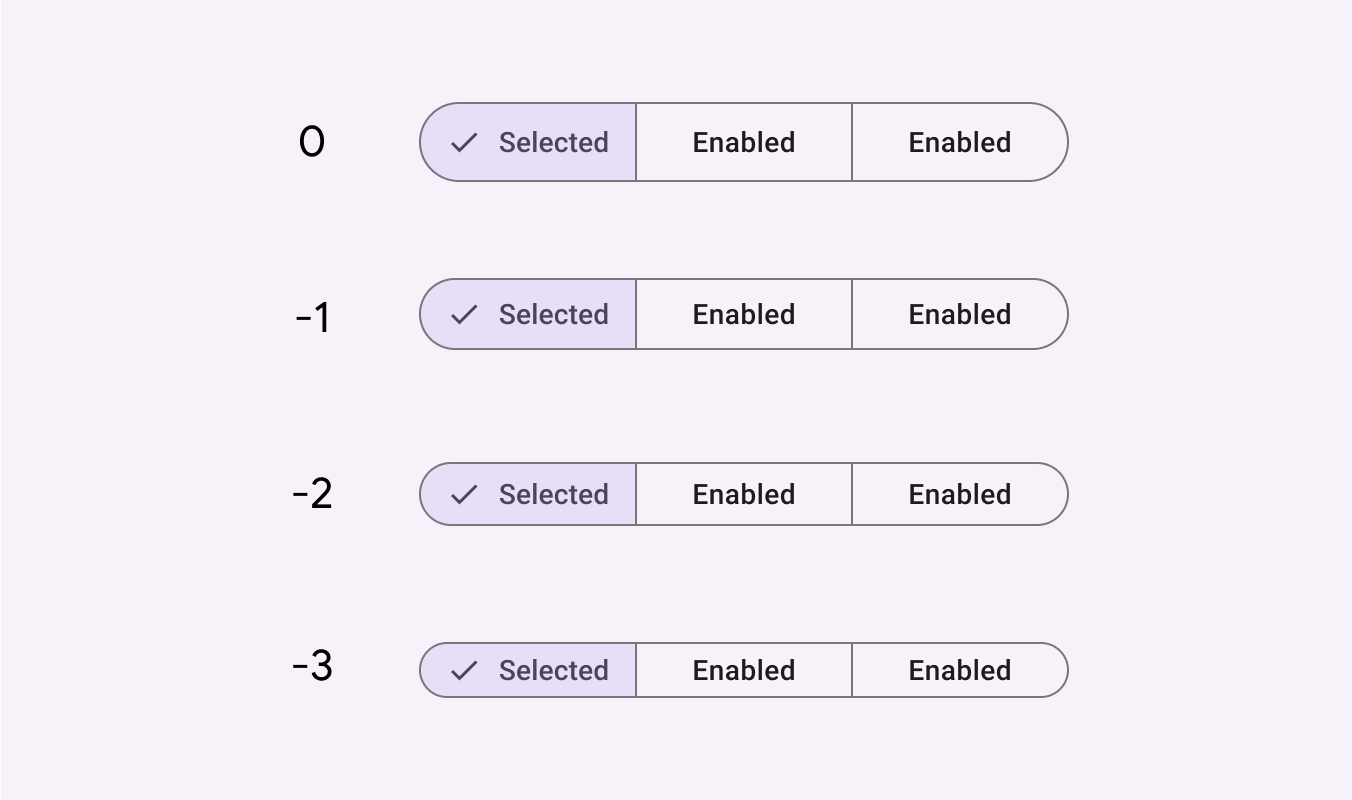This screenshot has width=1352, height=800.
Task: Click the density label 0
Action: [x=312, y=142]
